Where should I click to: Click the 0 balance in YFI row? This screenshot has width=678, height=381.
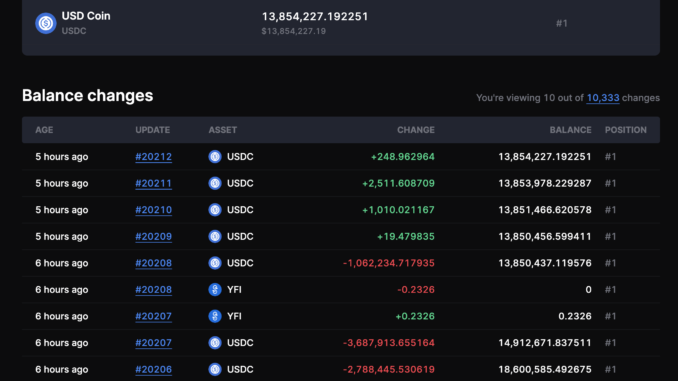point(588,290)
